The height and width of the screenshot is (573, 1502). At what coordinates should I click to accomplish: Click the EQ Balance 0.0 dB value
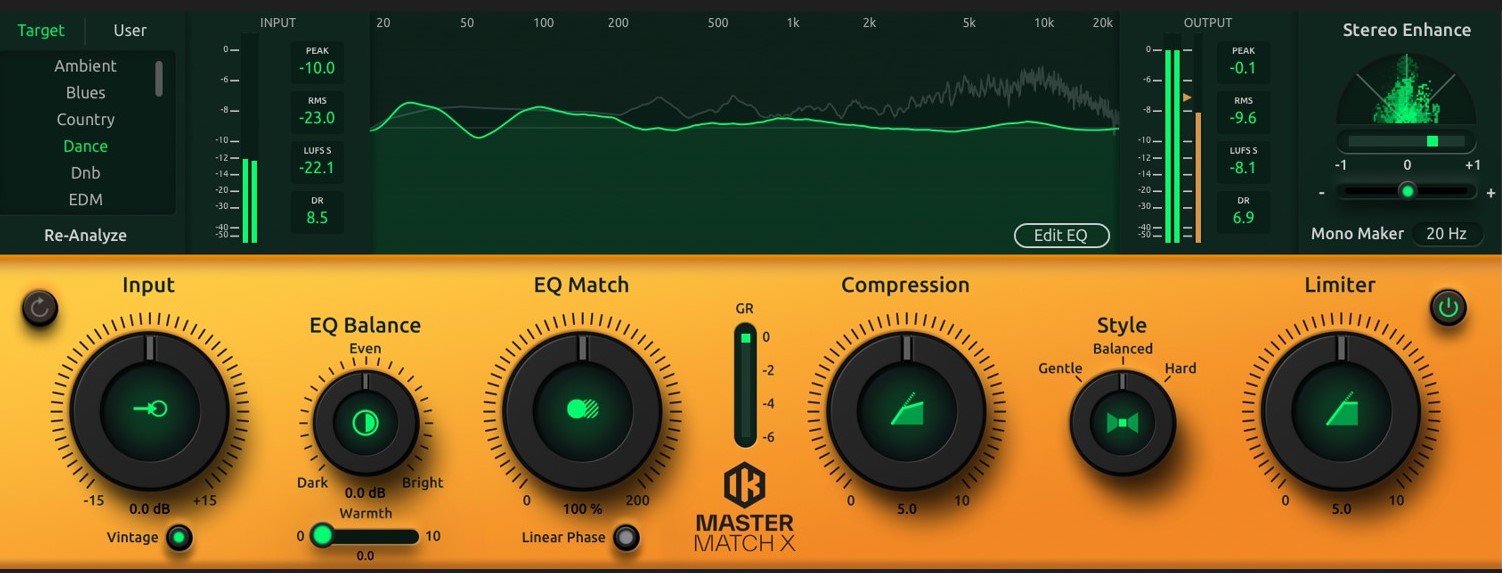tap(365, 493)
